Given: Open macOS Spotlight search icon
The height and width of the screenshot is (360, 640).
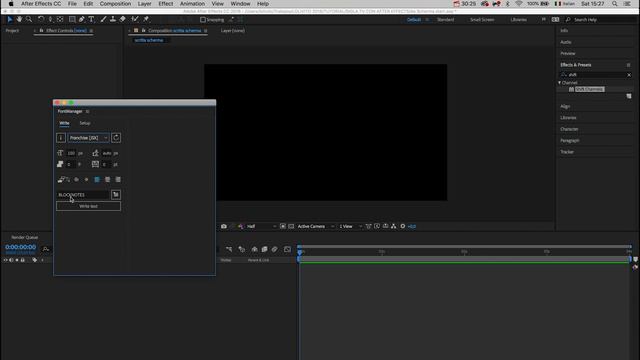Looking at the screenshot, I should click(615, 4).
